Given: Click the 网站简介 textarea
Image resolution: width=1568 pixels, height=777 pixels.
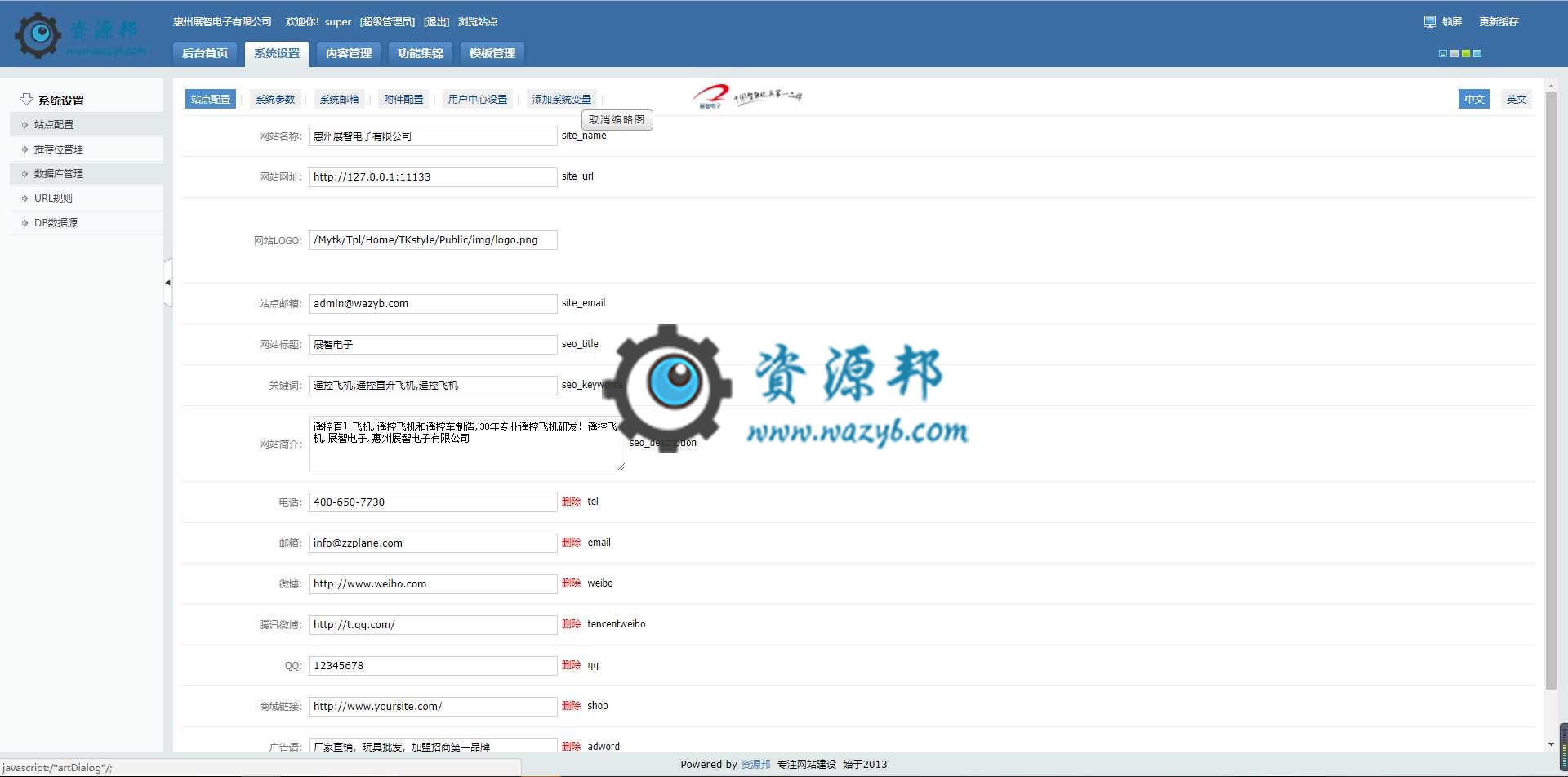Looking at the screenshot, I should pyautogui.click(x=467, y=444).
